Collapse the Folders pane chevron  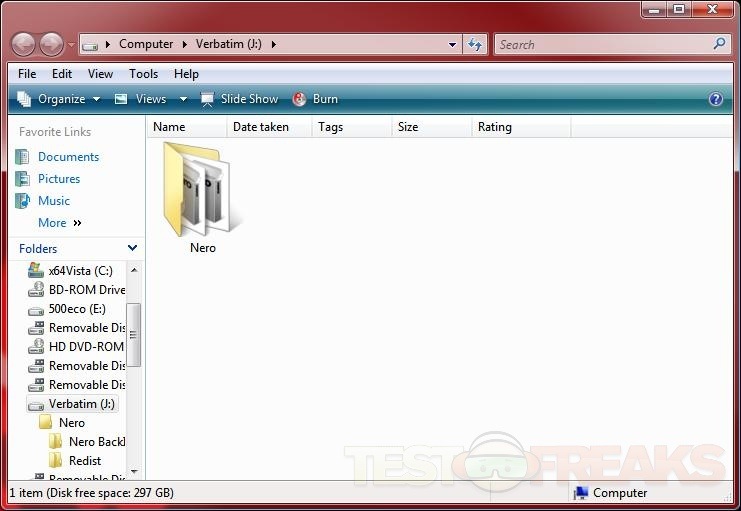pos(132,248)
